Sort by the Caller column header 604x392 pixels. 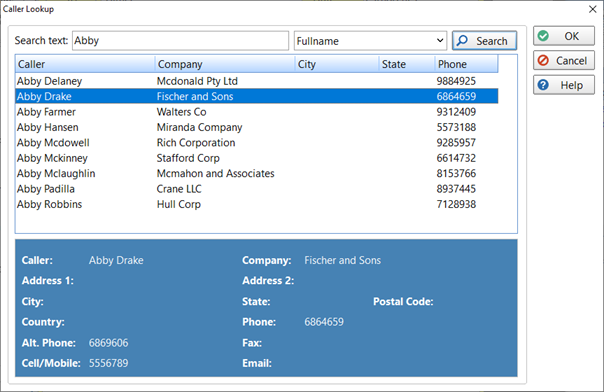point(85,64)
